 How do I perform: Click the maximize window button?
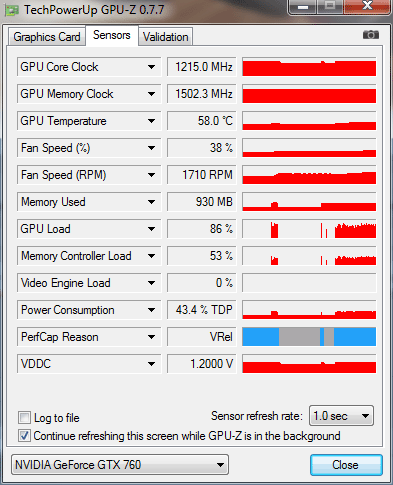click(x=330, y=6)
